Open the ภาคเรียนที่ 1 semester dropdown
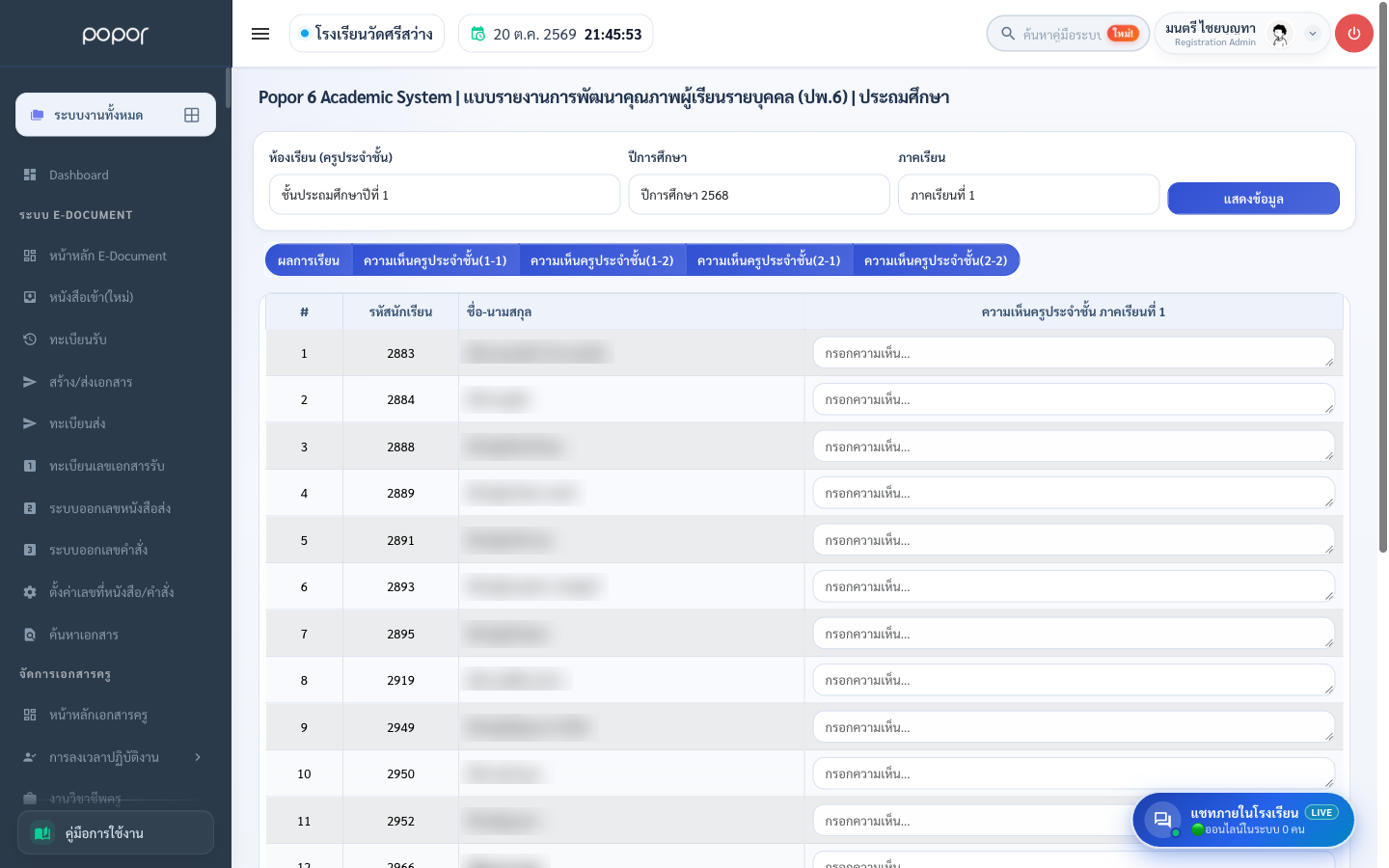1389x868 pixels. pyautogui.click(x=1028, y=195)
